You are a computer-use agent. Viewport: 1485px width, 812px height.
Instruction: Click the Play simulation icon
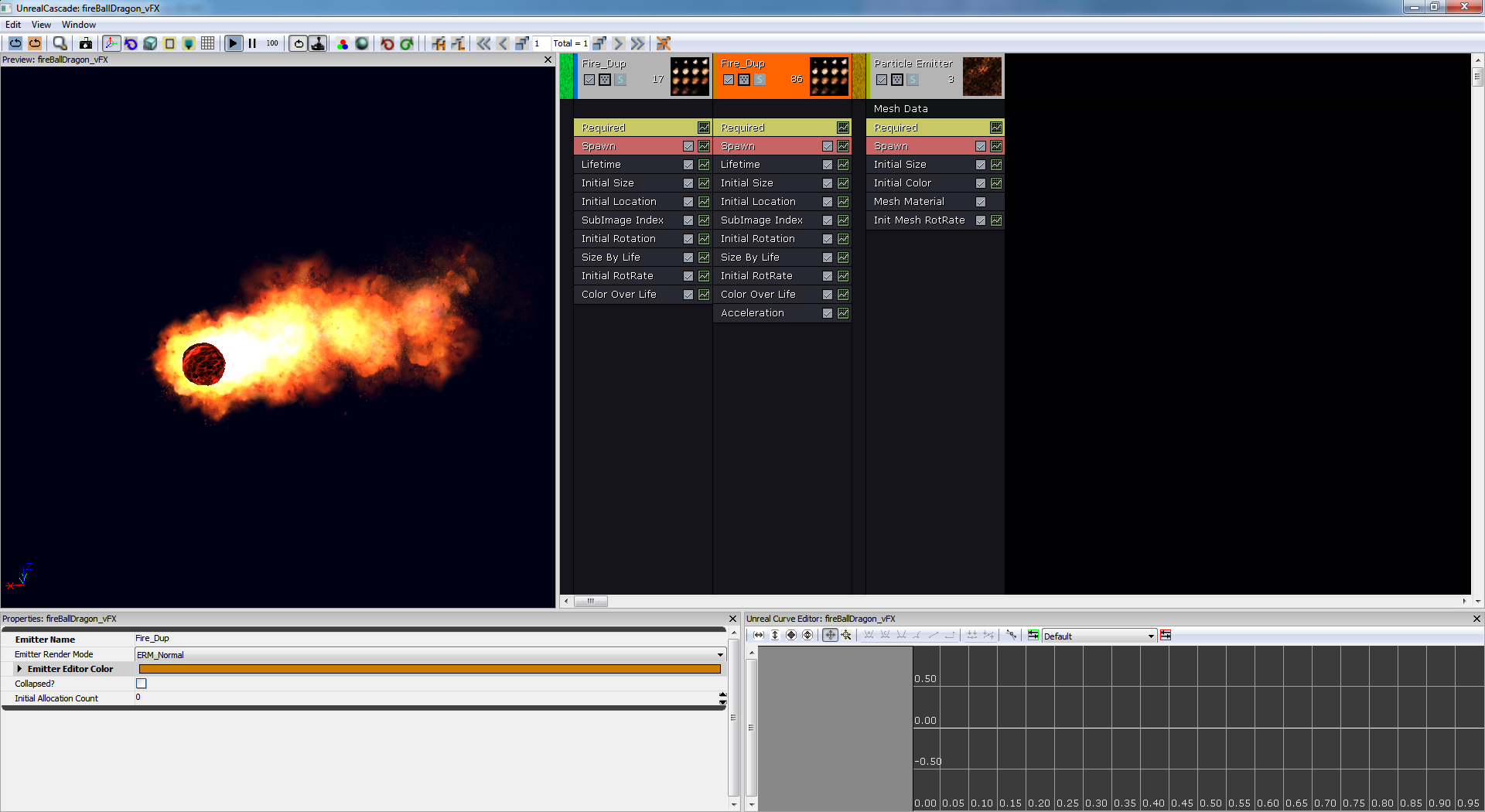tap(234, 43)
